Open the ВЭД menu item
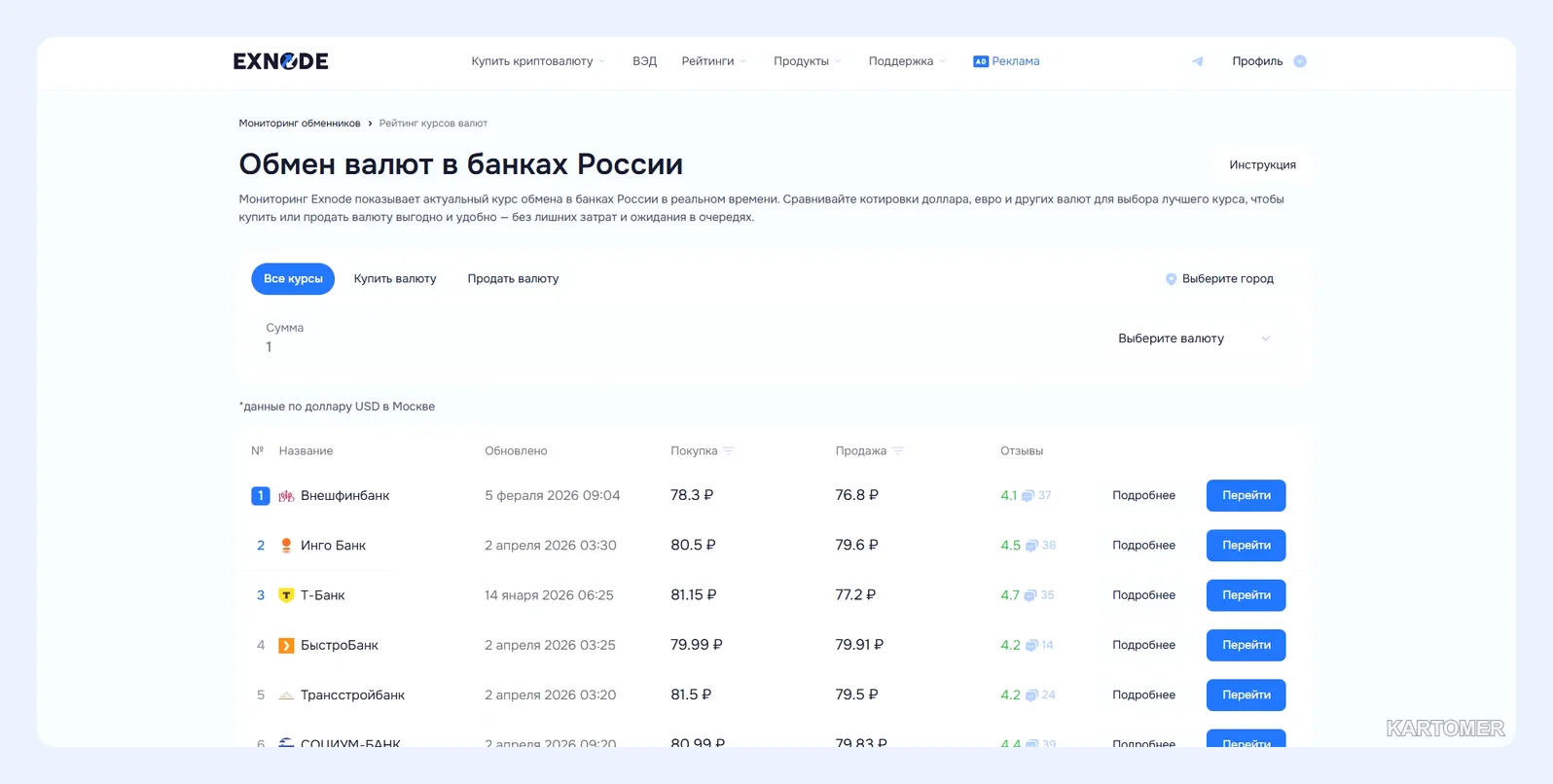This screenshot has height=784, width=1553. pyautogui.click(x=644, y=61)
